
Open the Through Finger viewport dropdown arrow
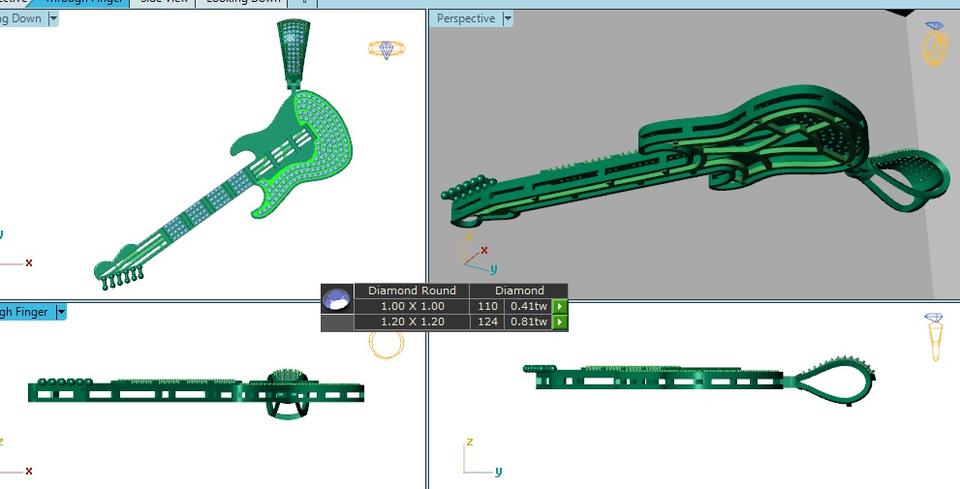click(61, 312)
